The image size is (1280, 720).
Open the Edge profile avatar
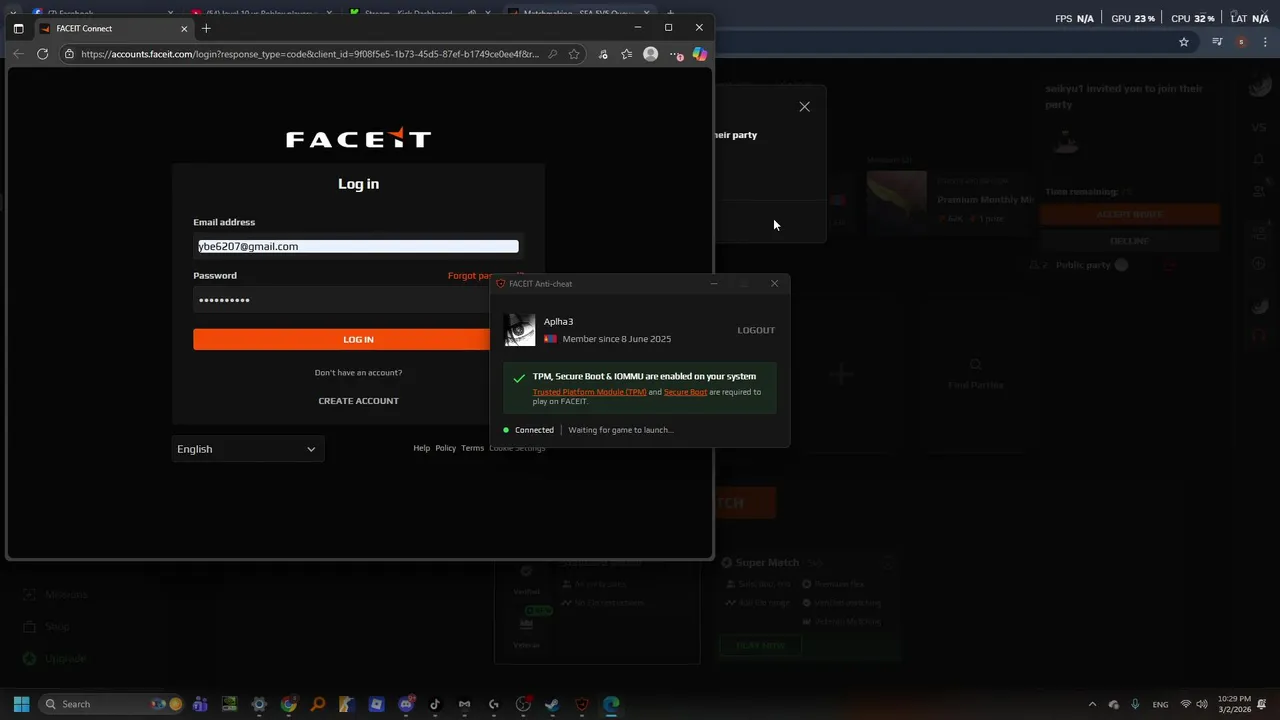click(x=651, y=54)
